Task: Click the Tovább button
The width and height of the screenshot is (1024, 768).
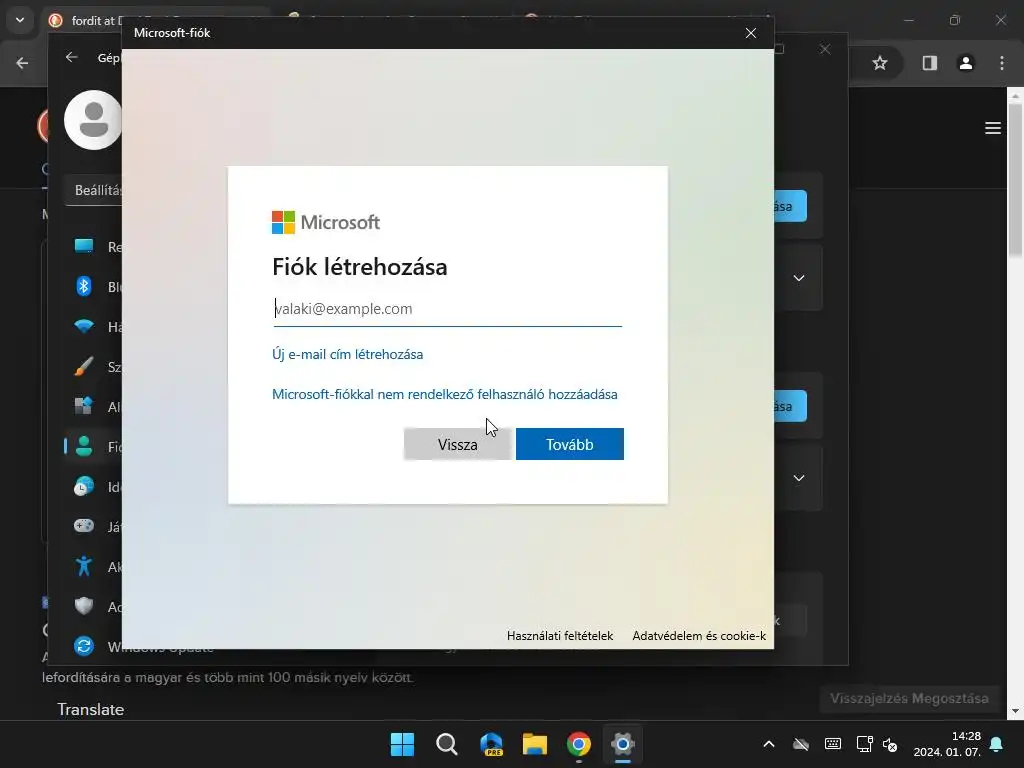Action: coord(569,444)
